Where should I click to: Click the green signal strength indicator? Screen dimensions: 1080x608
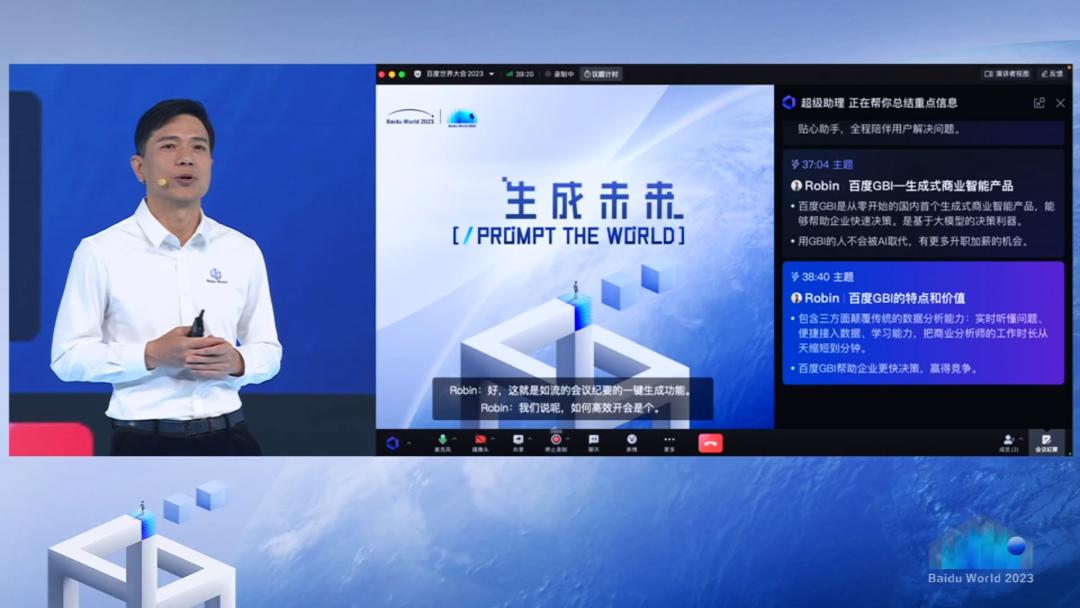click(x=510, y=74)
